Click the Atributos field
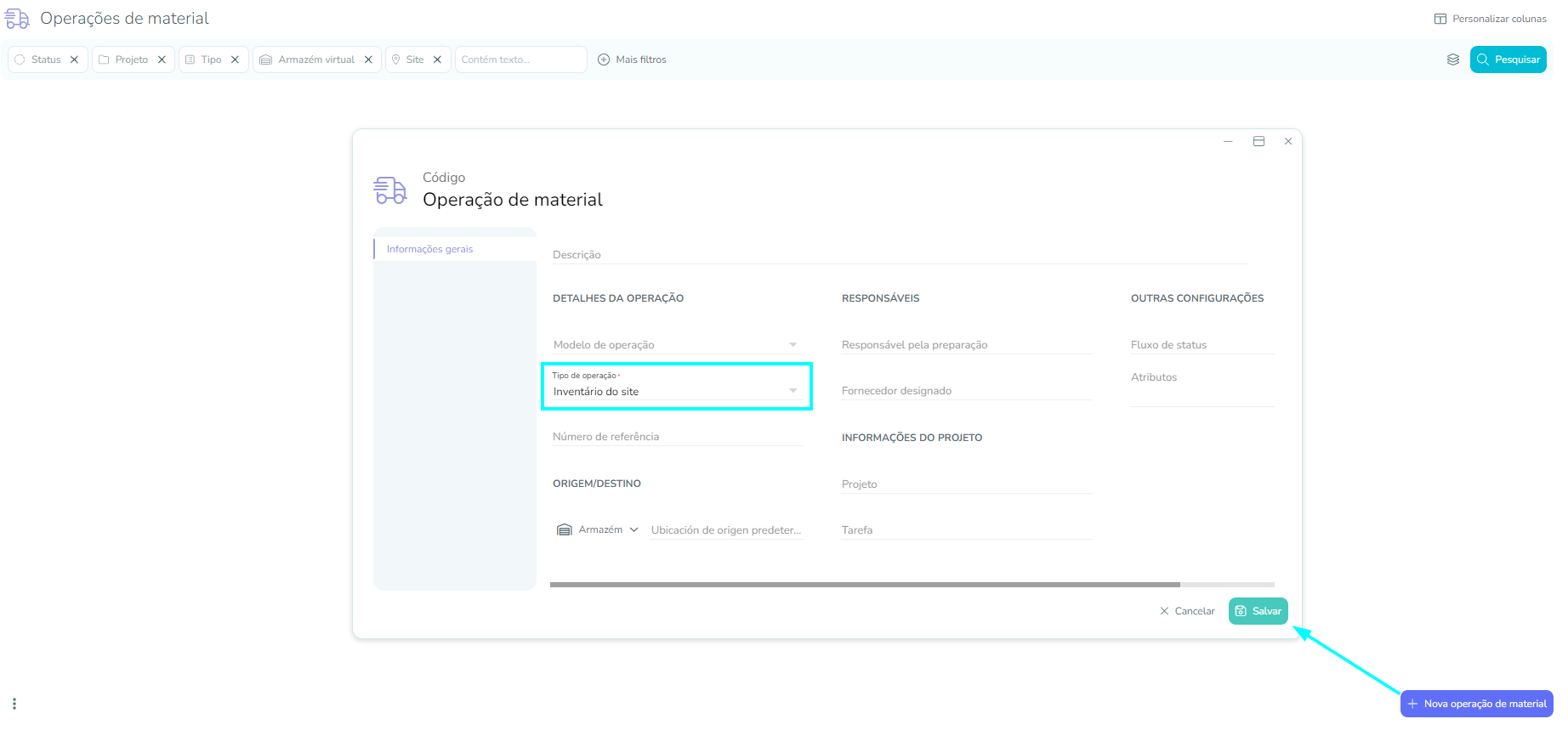1568x736 pixels. tap(1202, 387)
